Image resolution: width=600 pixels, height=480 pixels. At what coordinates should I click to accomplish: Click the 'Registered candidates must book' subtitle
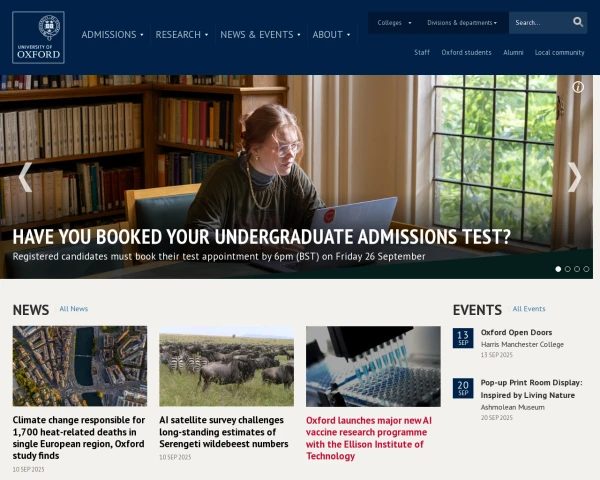pos(219,256)
